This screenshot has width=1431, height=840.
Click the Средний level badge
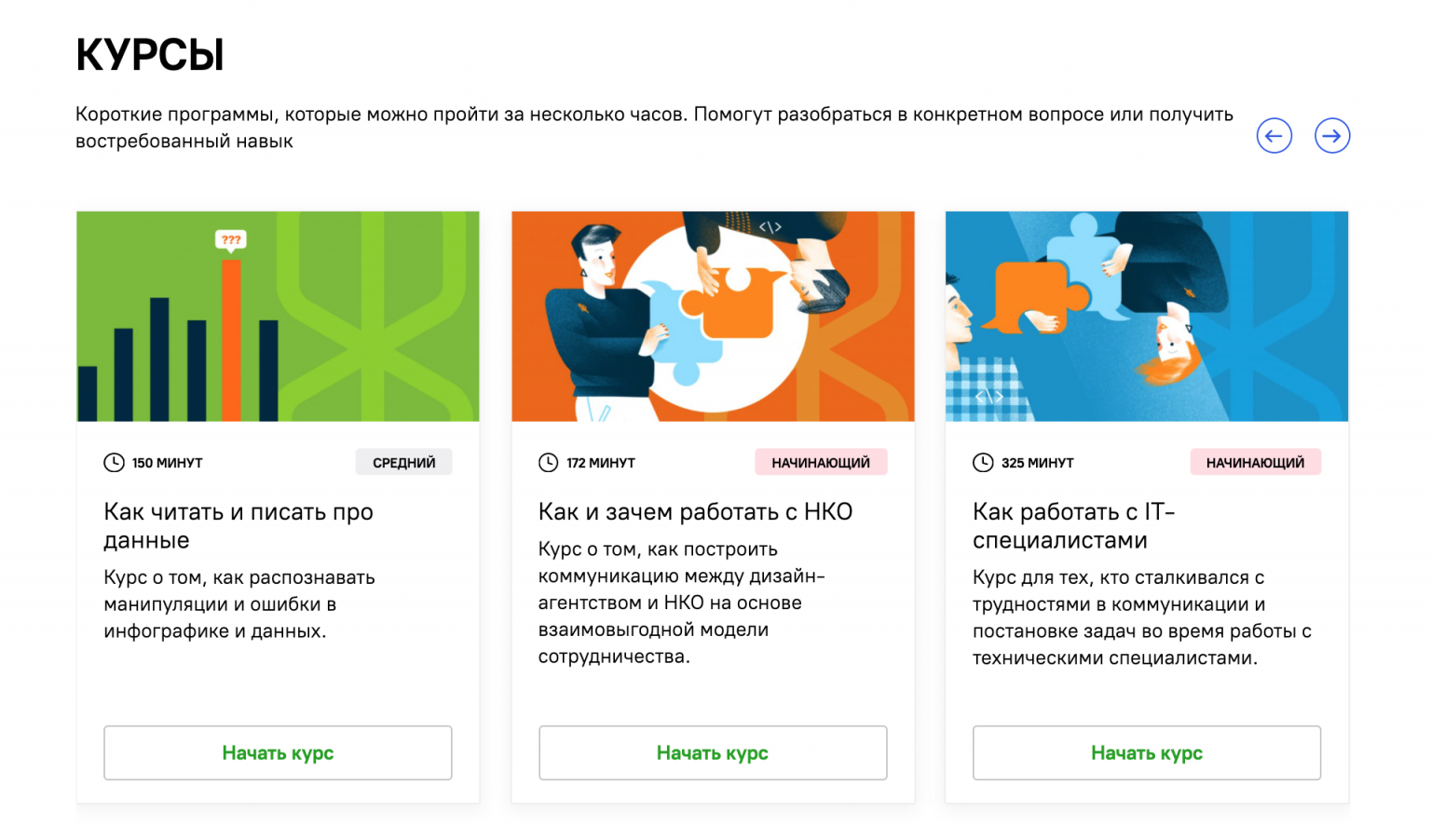[403, 463]
